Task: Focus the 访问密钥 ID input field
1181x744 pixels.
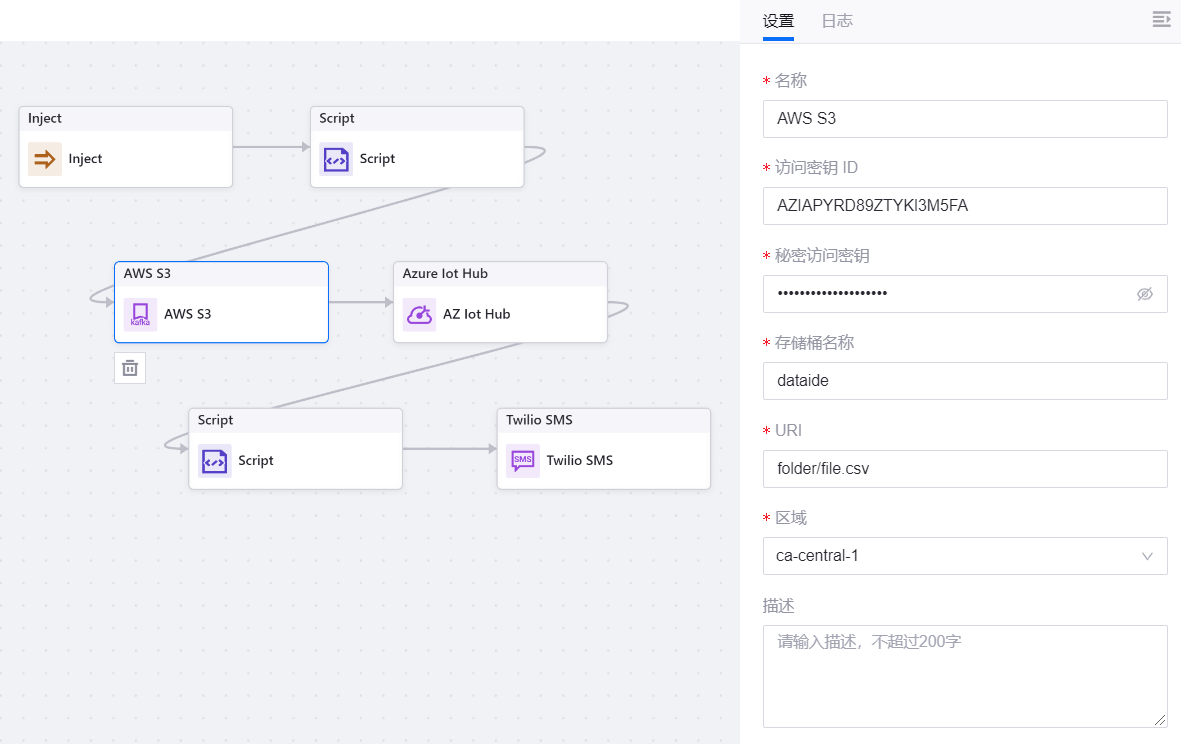Action: [964, 206]
